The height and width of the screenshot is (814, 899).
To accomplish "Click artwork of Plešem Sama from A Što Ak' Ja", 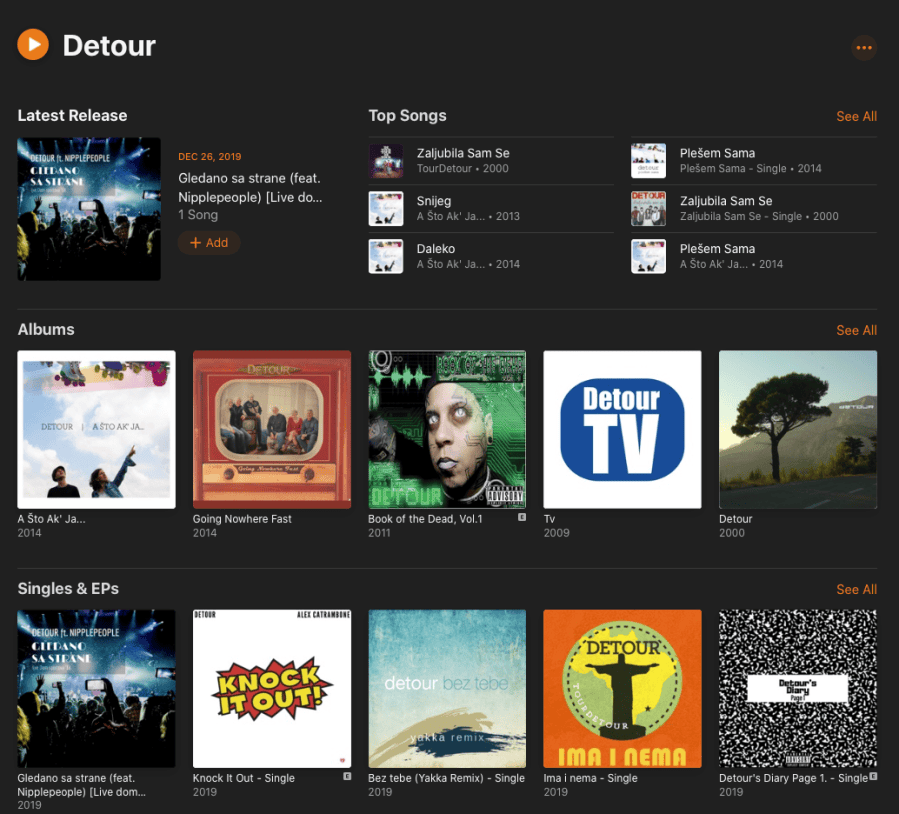I will tap(648, 256).
